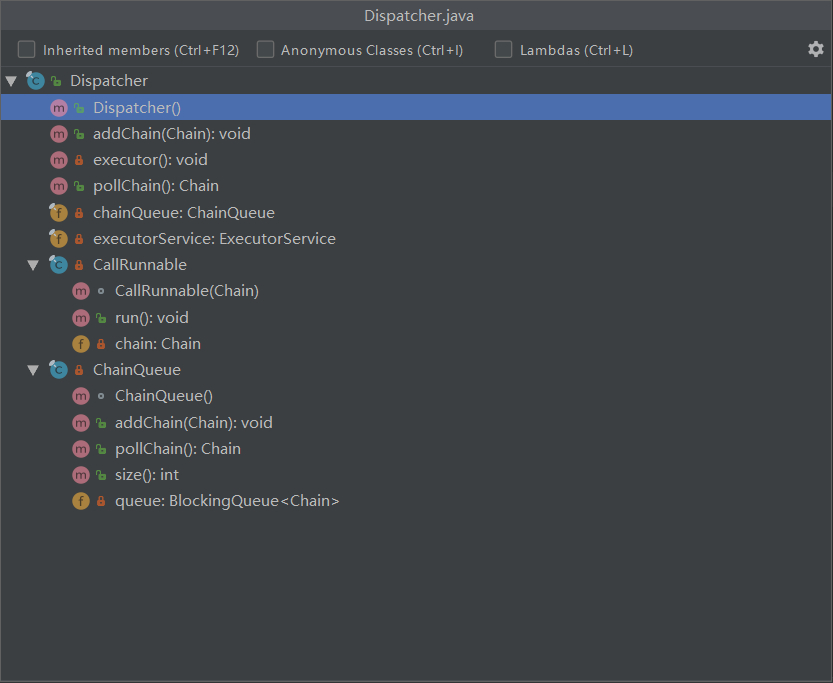Viewport: 833px width, 683px height.
Task: Open the settings gear icon
Action: pyautogui.click(x=815, y=49)
